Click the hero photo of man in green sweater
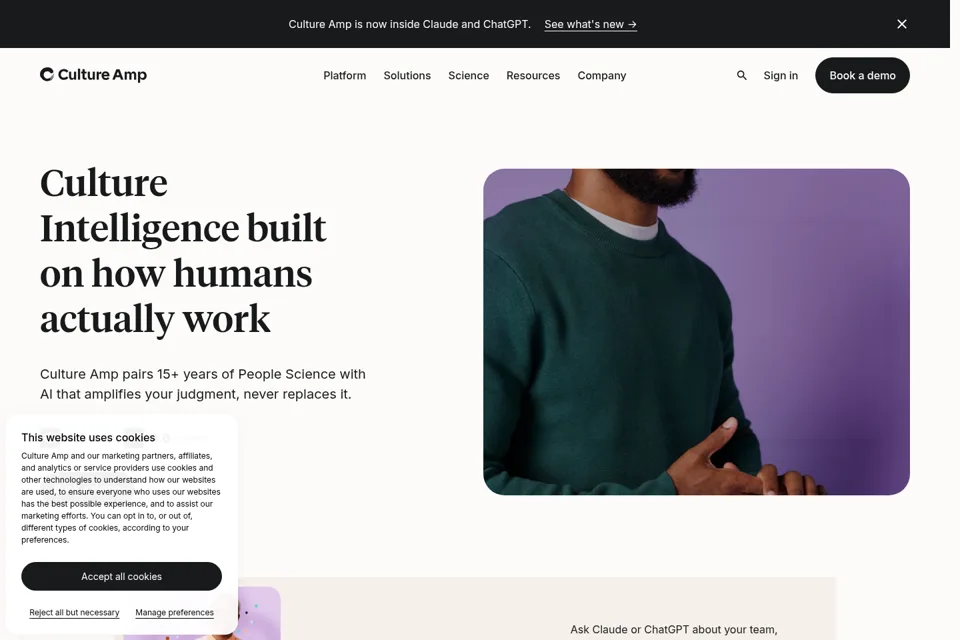The image size is (960, 640). point(696,332)
